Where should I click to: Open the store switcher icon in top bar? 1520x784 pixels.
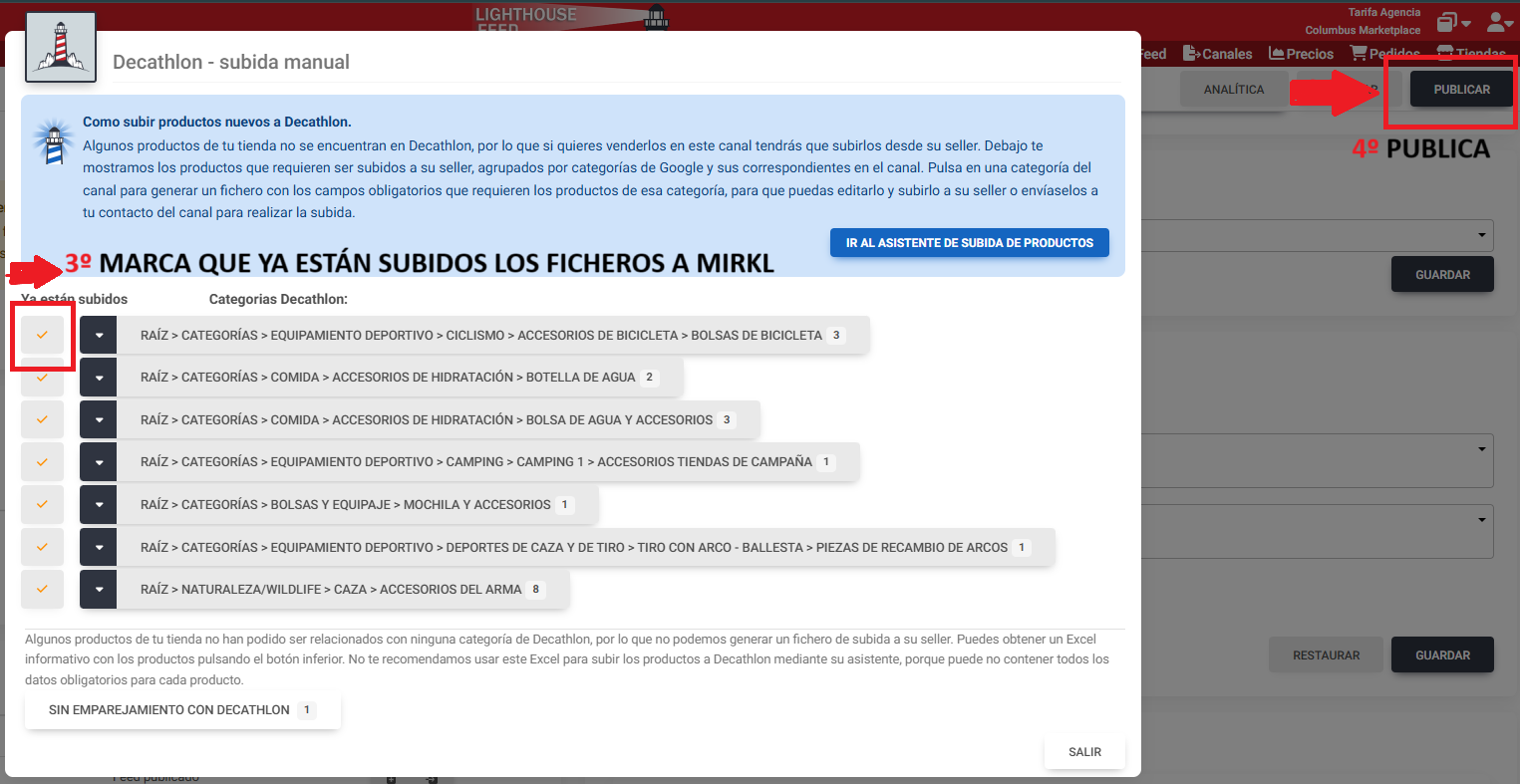click(x=1453, y=21)
